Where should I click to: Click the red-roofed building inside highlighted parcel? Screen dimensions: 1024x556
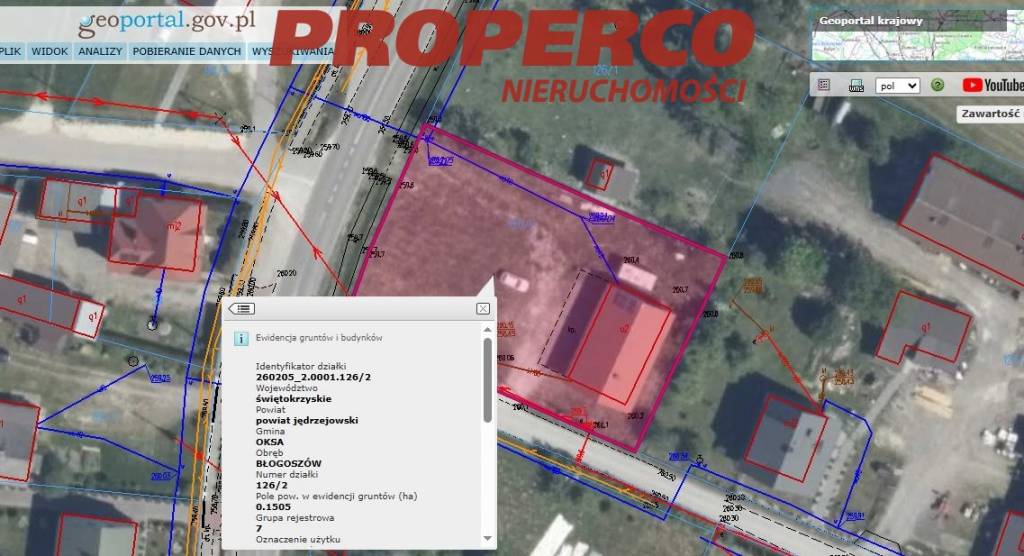pyautogui.click(x=619, y=346)
